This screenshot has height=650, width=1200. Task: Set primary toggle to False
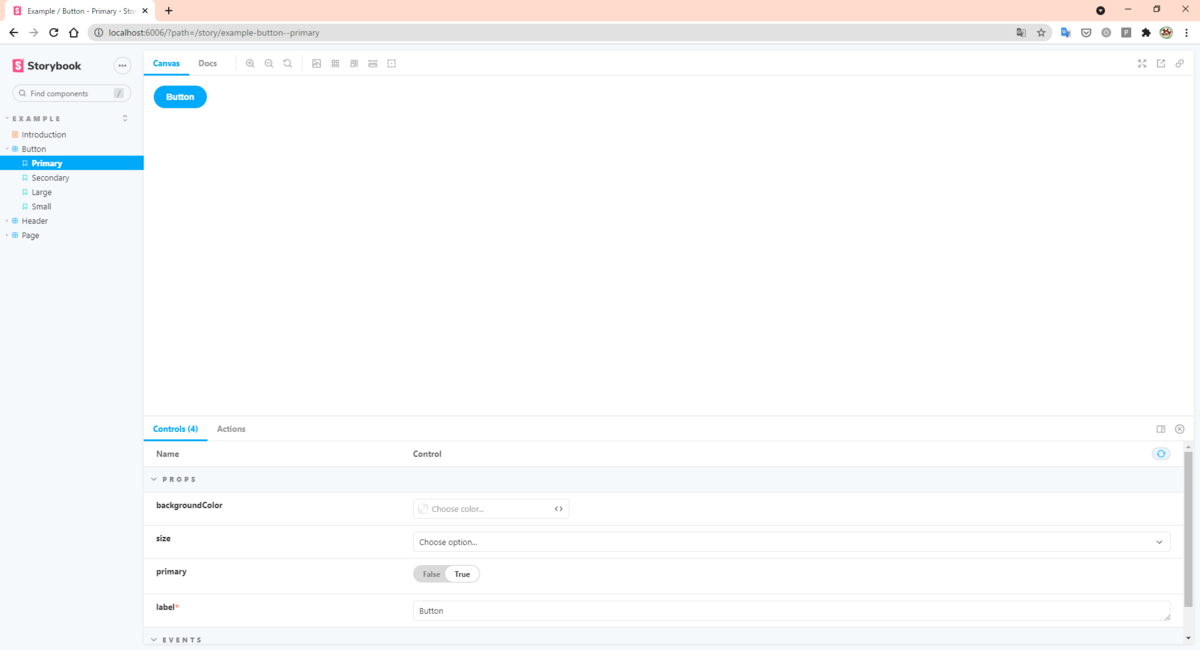[x=431, y=574]
